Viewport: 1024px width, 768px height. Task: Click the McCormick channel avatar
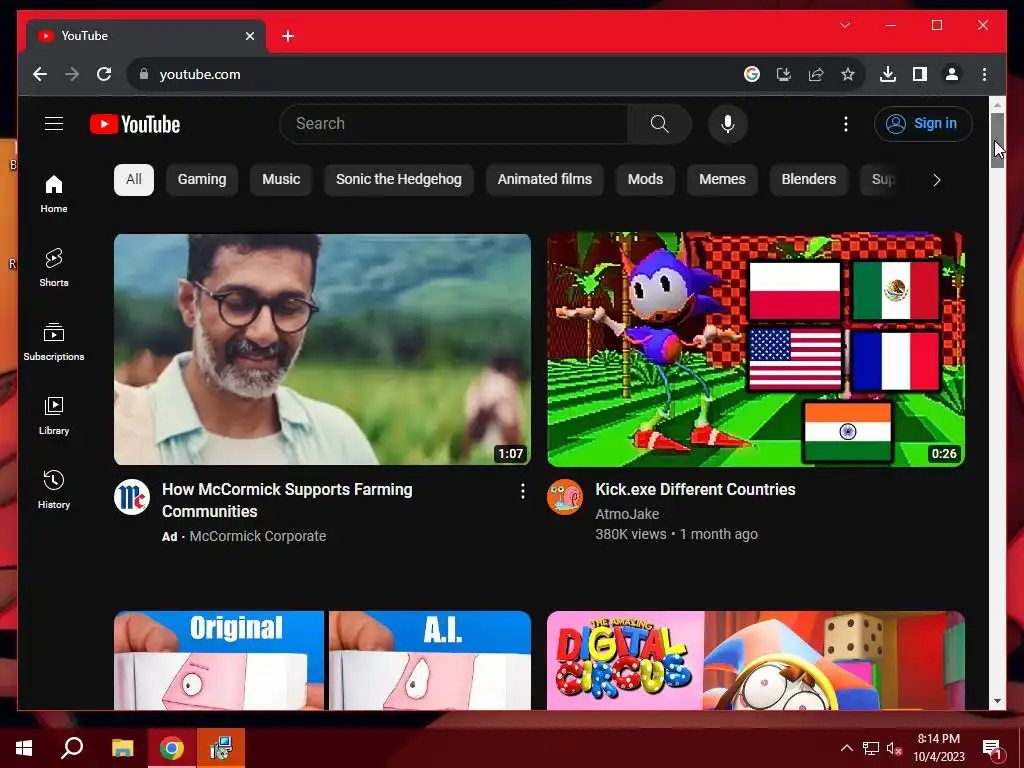[x=132, y=497]
